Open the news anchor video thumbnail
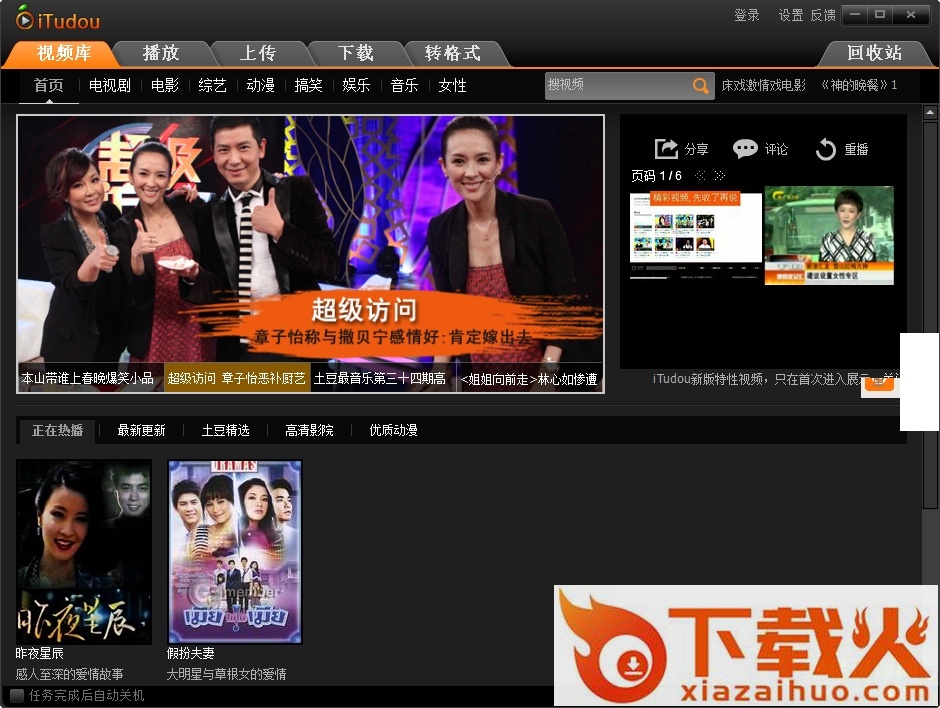The width and height of the screenshot is (940, 708). pyautogui.click(x=829, y=235)
